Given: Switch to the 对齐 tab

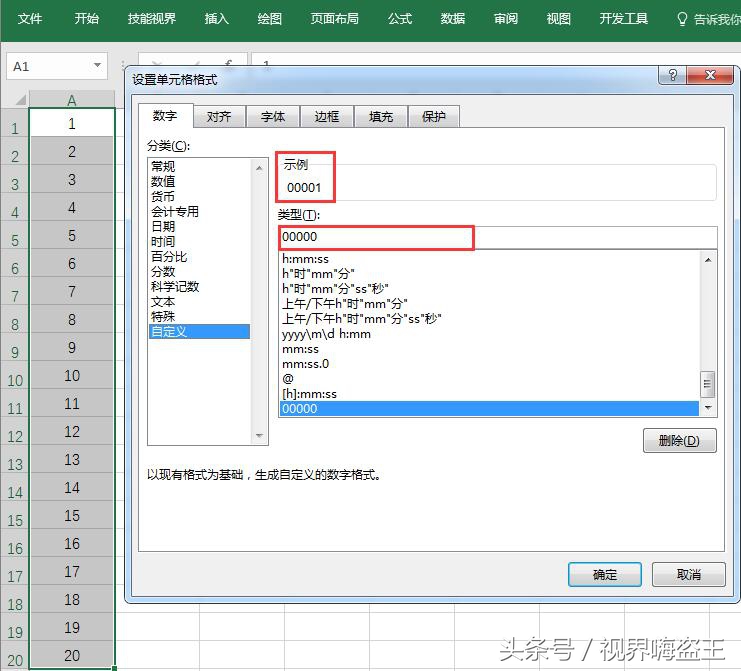Looking at the screenshot, I should click(x=219, y=117).
